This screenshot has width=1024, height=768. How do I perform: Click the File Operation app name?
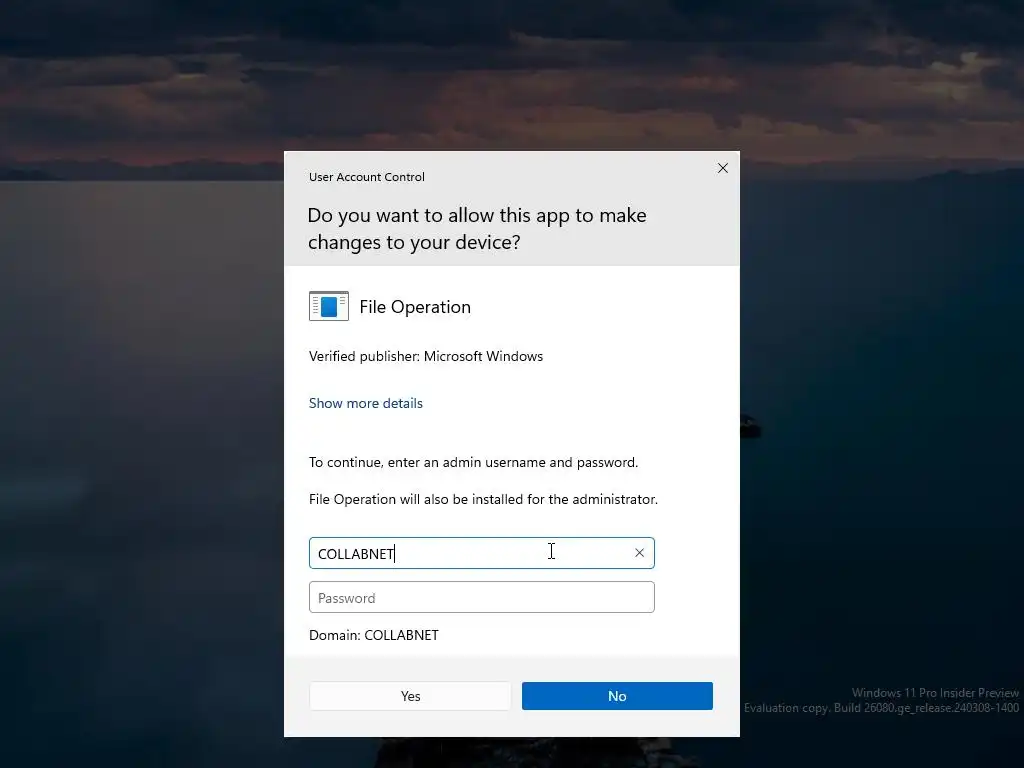(x=415, y=307)
